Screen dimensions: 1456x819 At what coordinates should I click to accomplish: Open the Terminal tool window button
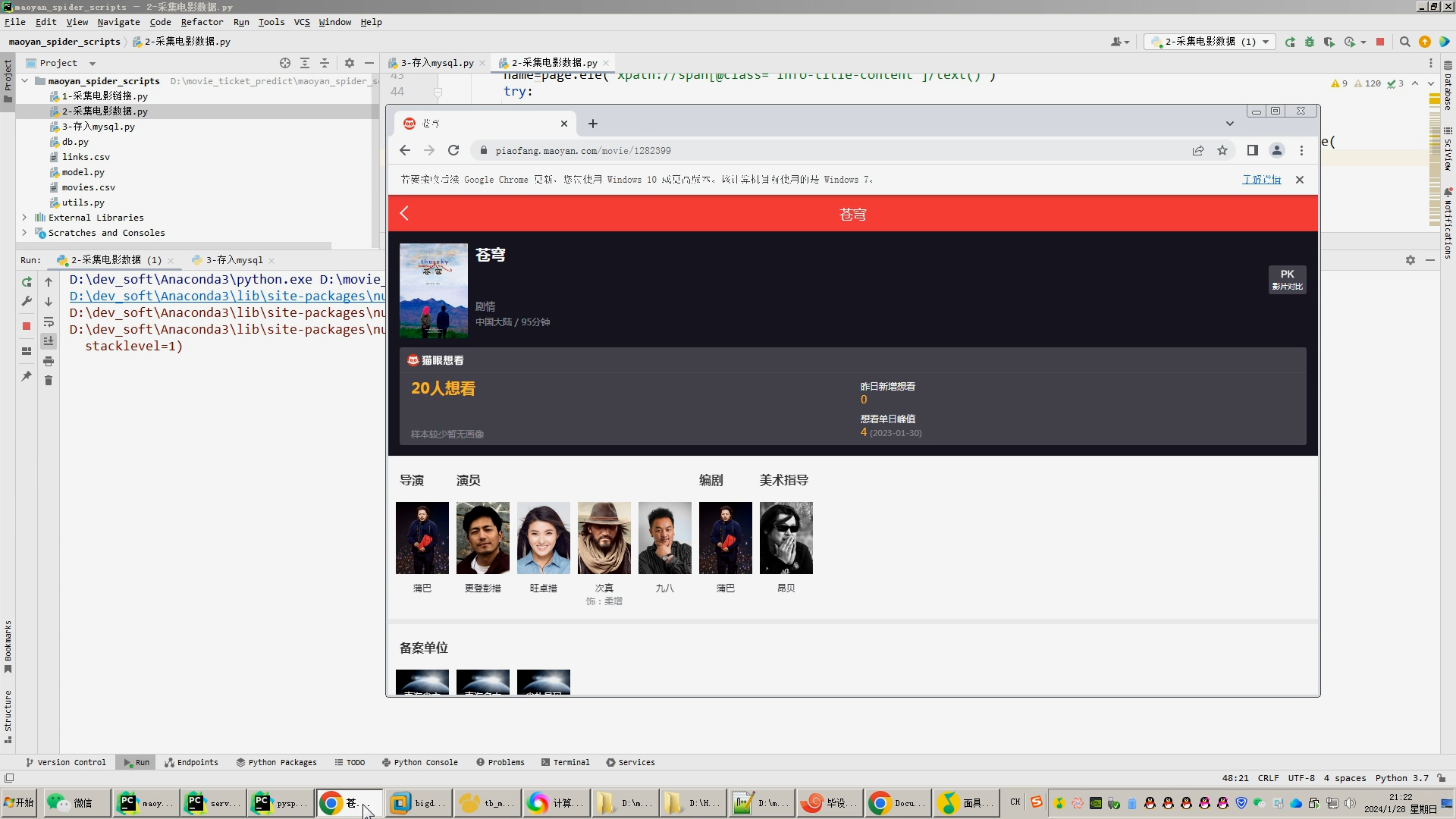(565, 763)
